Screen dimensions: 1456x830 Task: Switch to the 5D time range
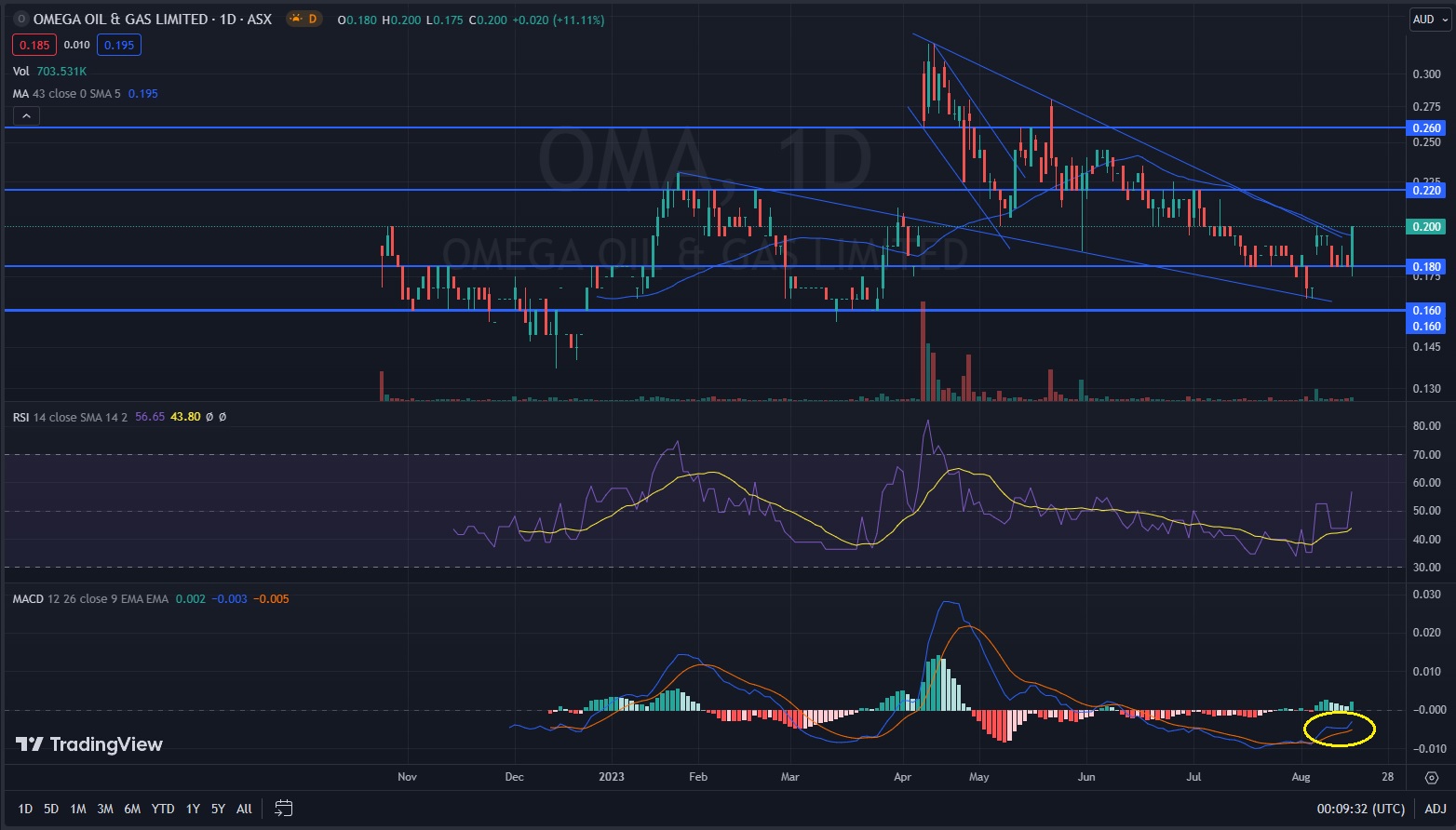[51, 809]
